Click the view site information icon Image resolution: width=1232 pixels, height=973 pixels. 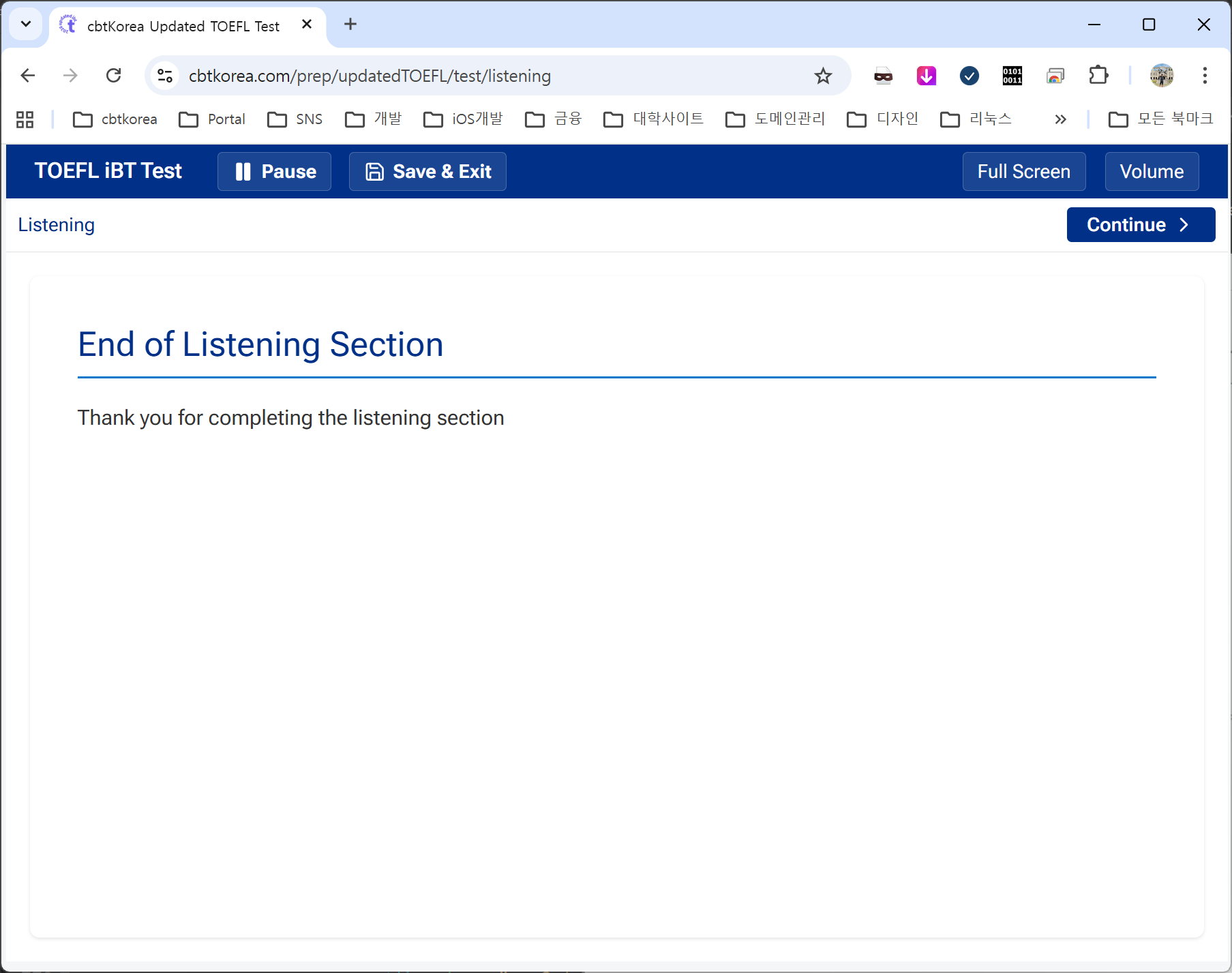(x=165, y=76)
